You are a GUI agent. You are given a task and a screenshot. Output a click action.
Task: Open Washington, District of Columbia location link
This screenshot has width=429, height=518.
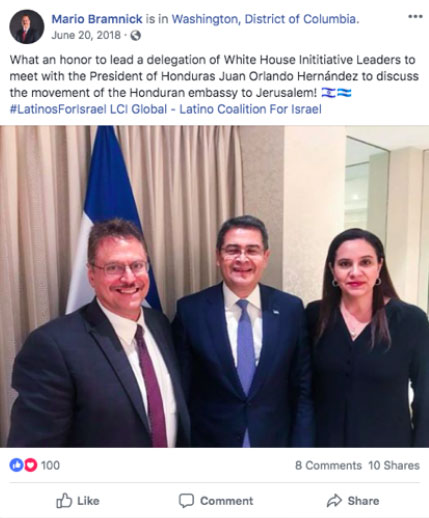click(x=263, y=19)
